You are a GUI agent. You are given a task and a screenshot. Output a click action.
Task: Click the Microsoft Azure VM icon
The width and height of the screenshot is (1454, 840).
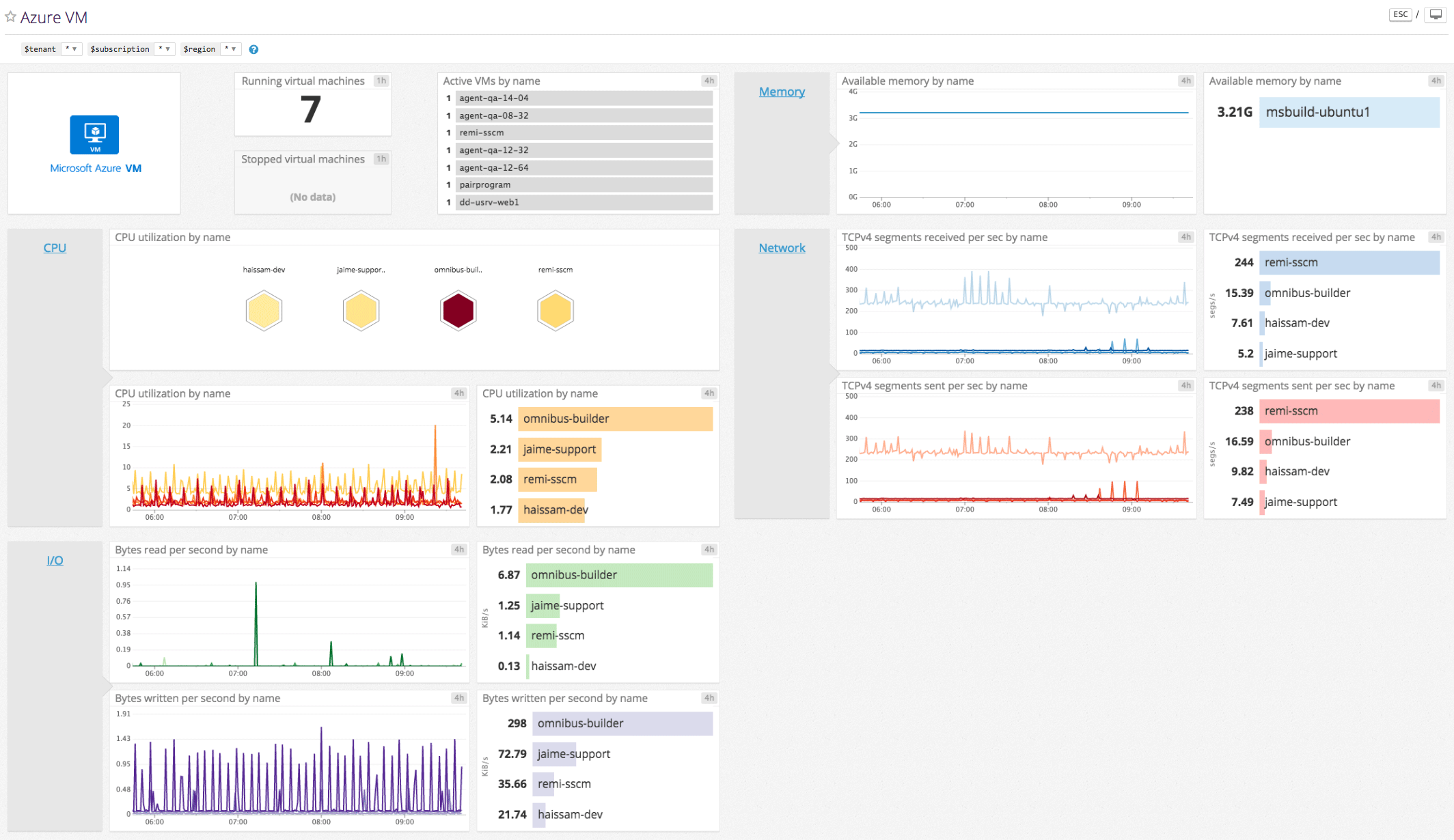(95, 135)
